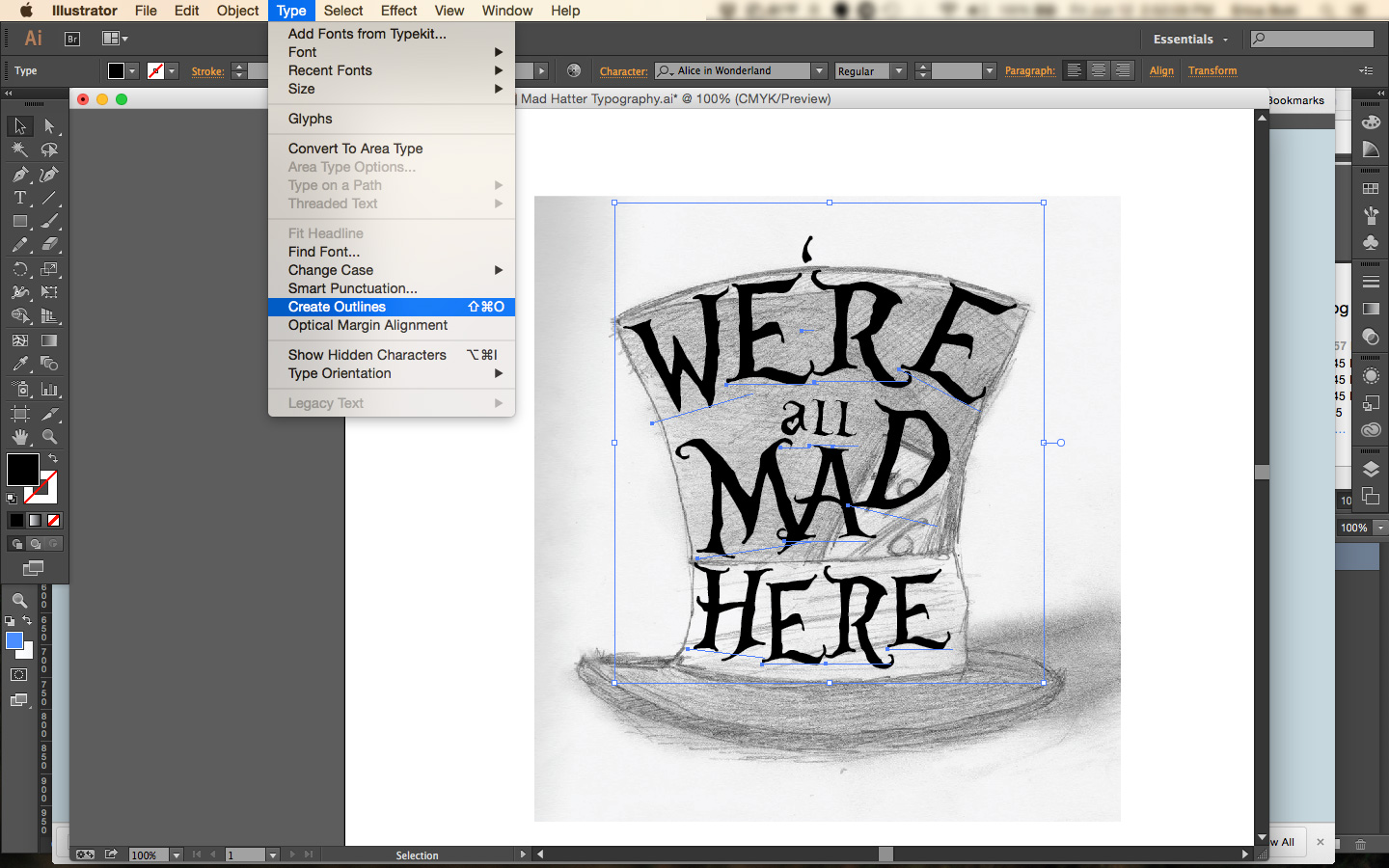1389x868 pixels.
Task: Open the Transform panel link
Action: 1212,70
